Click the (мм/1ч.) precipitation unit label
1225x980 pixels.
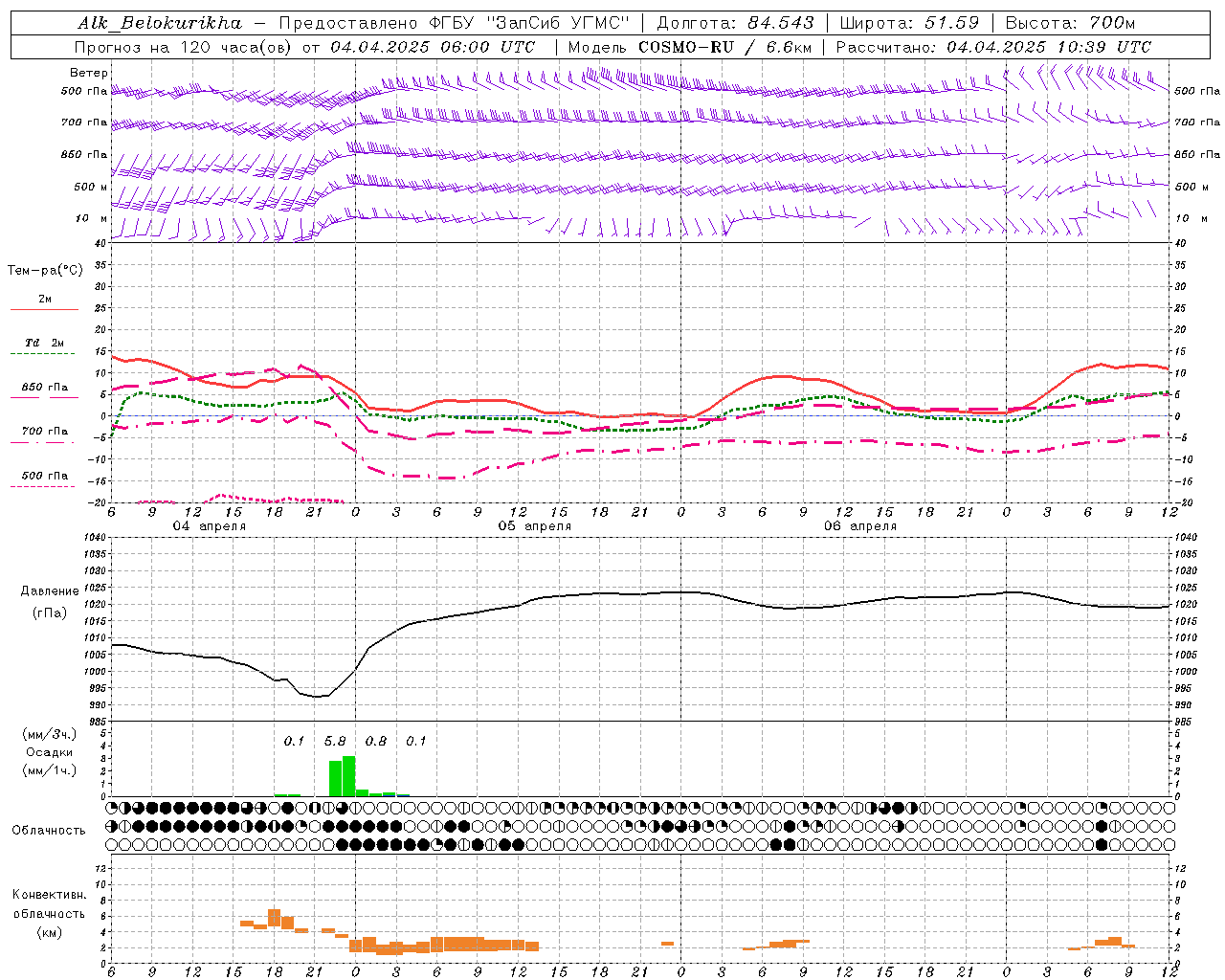pyautogui.click(x=50, y=770)
